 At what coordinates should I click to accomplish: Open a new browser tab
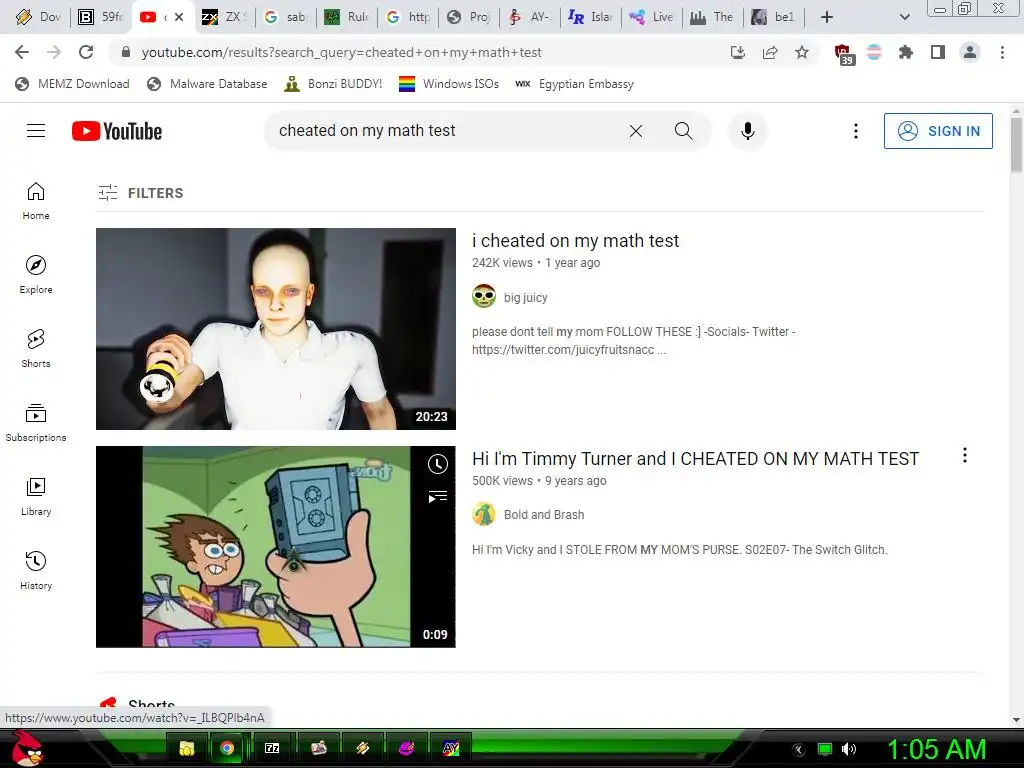[x=827, y=17]
